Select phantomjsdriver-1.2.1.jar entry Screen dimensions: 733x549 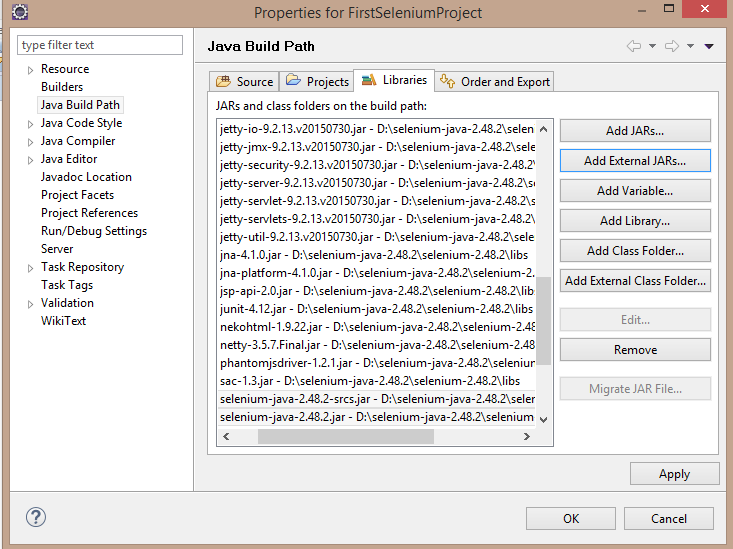(377, 363)
